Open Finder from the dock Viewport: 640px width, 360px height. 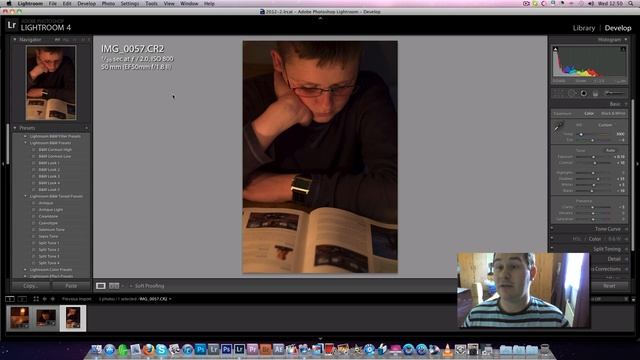pos(96,349)
